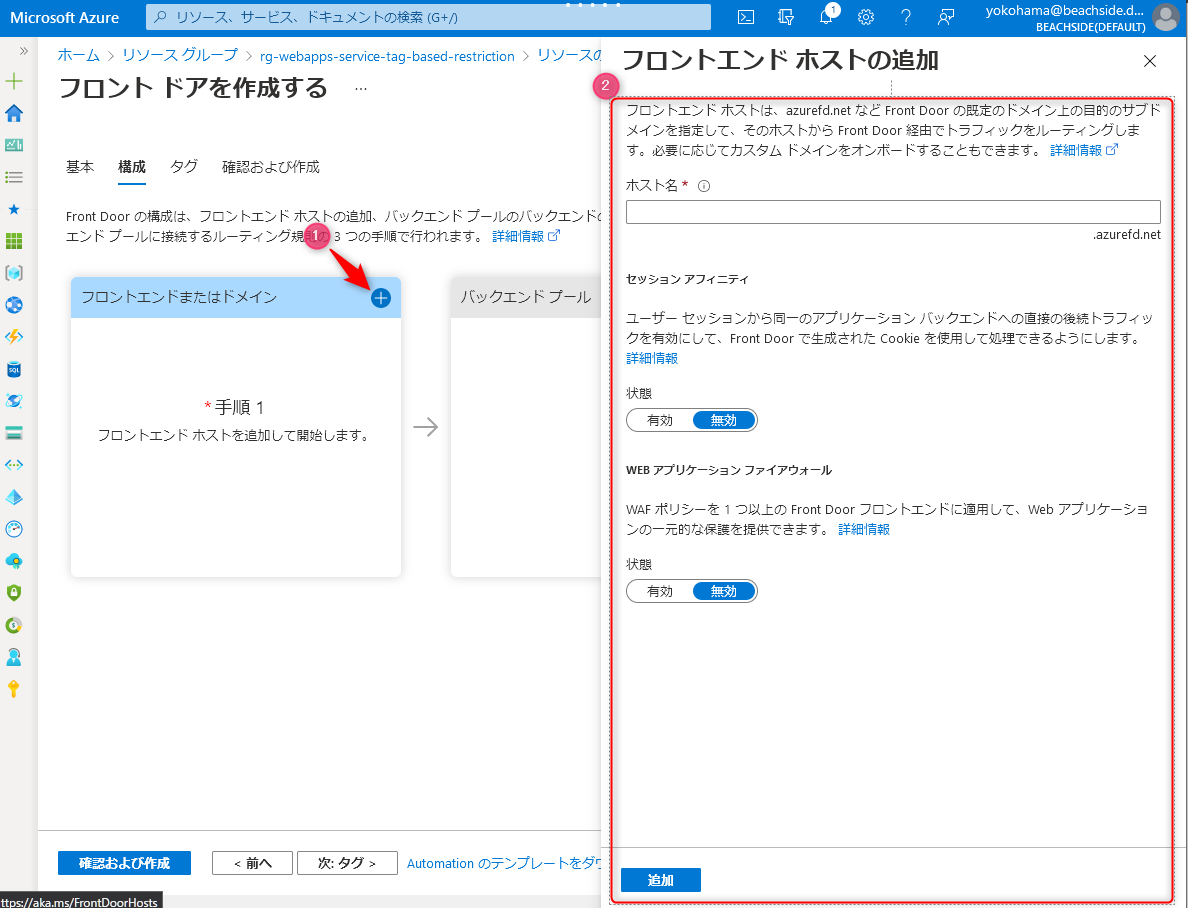This screenshot has width=1188, height=908.
Task: Open App Services globe icon in sidebar
Action: pos(14,305)
